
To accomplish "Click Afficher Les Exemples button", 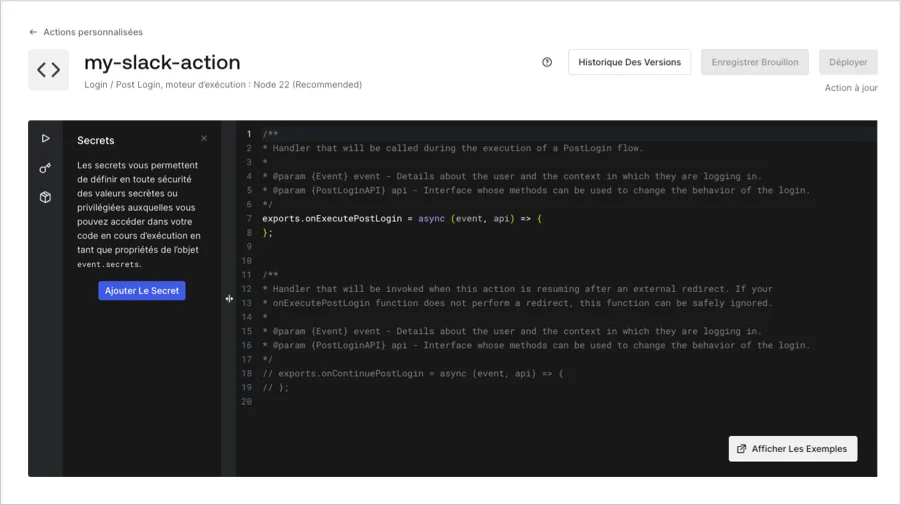I will 793,449.
